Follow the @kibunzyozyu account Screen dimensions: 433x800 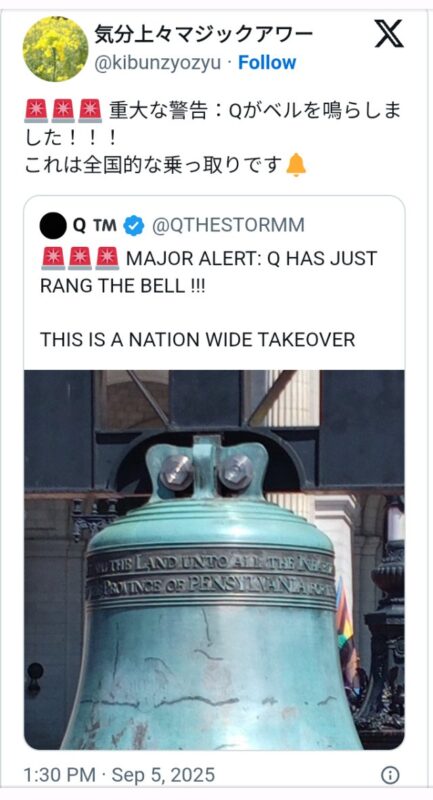pos(267,63)
